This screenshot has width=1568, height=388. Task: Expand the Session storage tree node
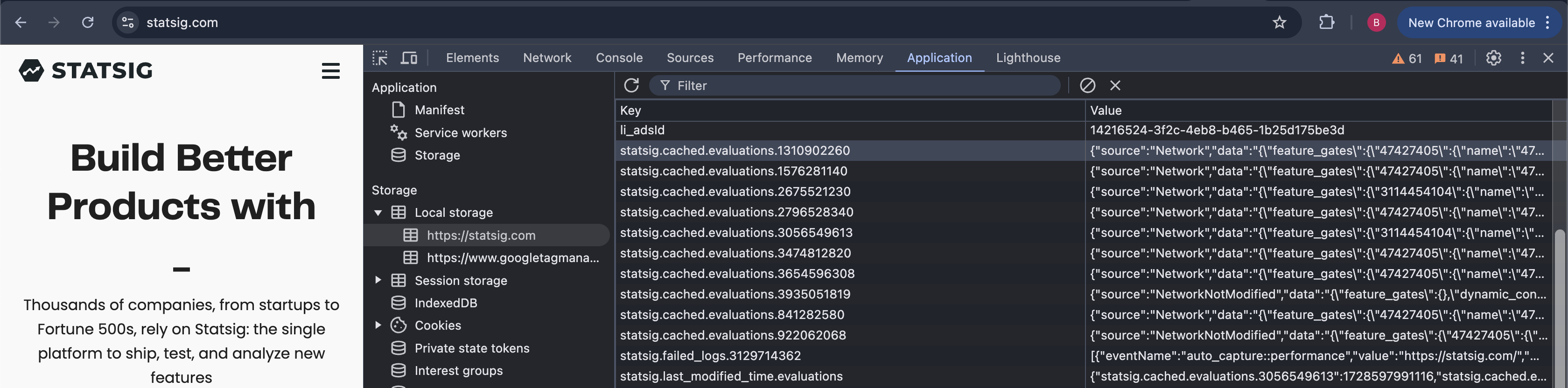378,280
